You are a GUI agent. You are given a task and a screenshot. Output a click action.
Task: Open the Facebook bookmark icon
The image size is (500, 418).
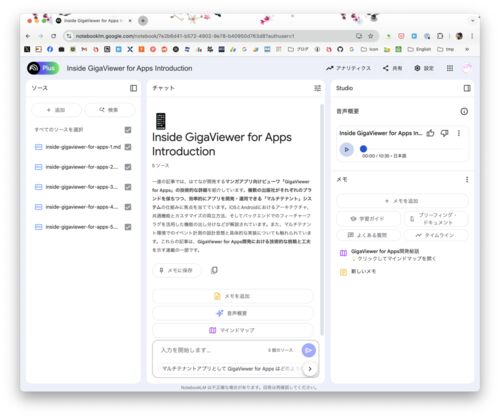(x=50, y=49)
